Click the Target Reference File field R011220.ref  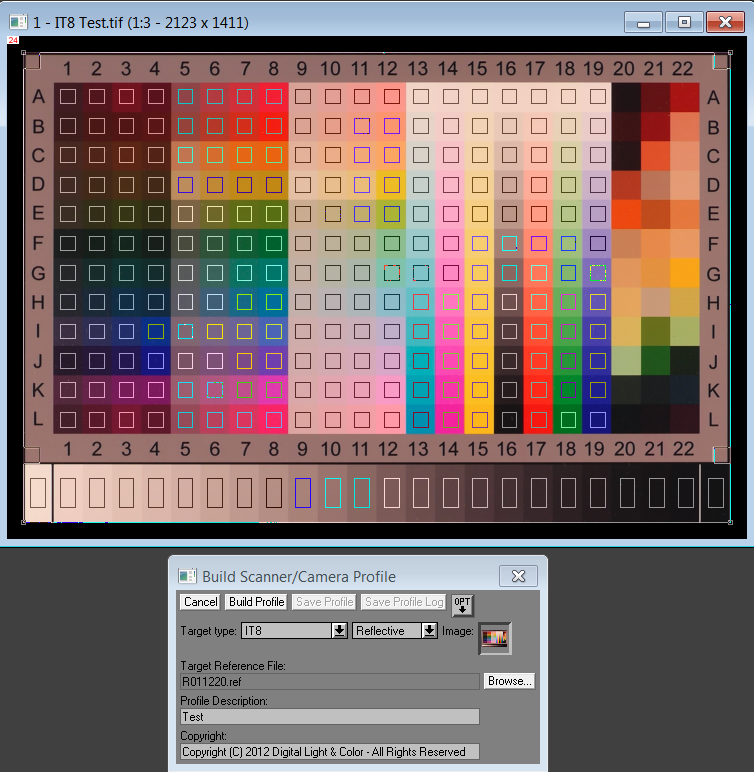329,682
